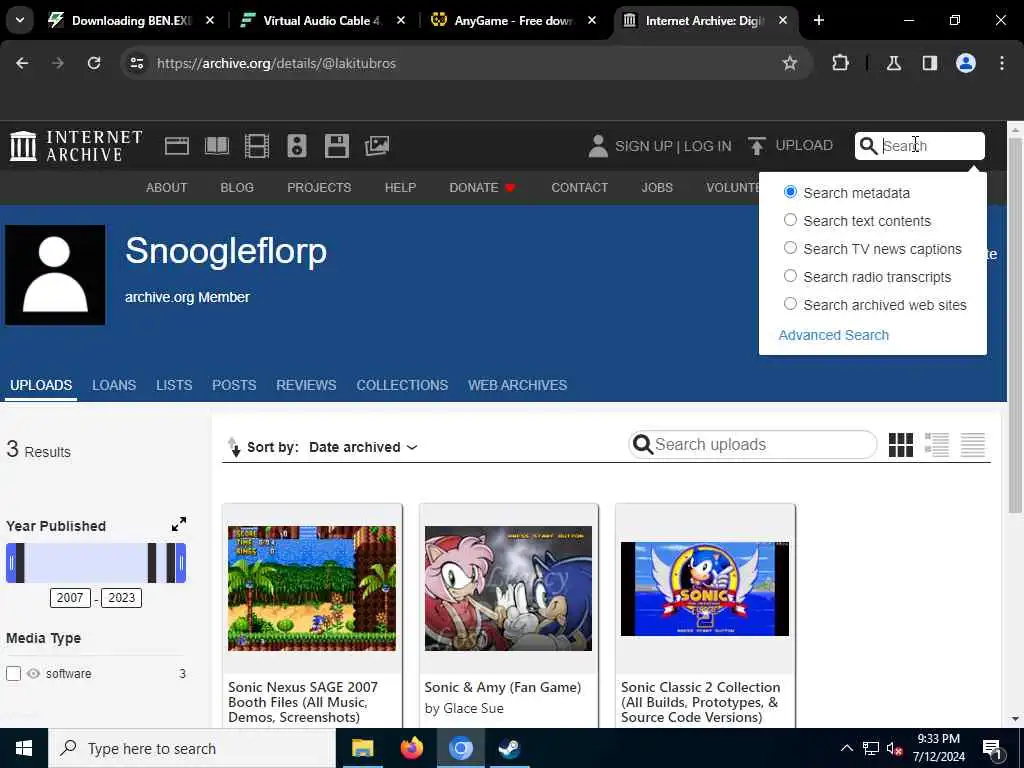Select the UPLOADS tab
This screenshot has height=768, width=1024.
point(40,385)
